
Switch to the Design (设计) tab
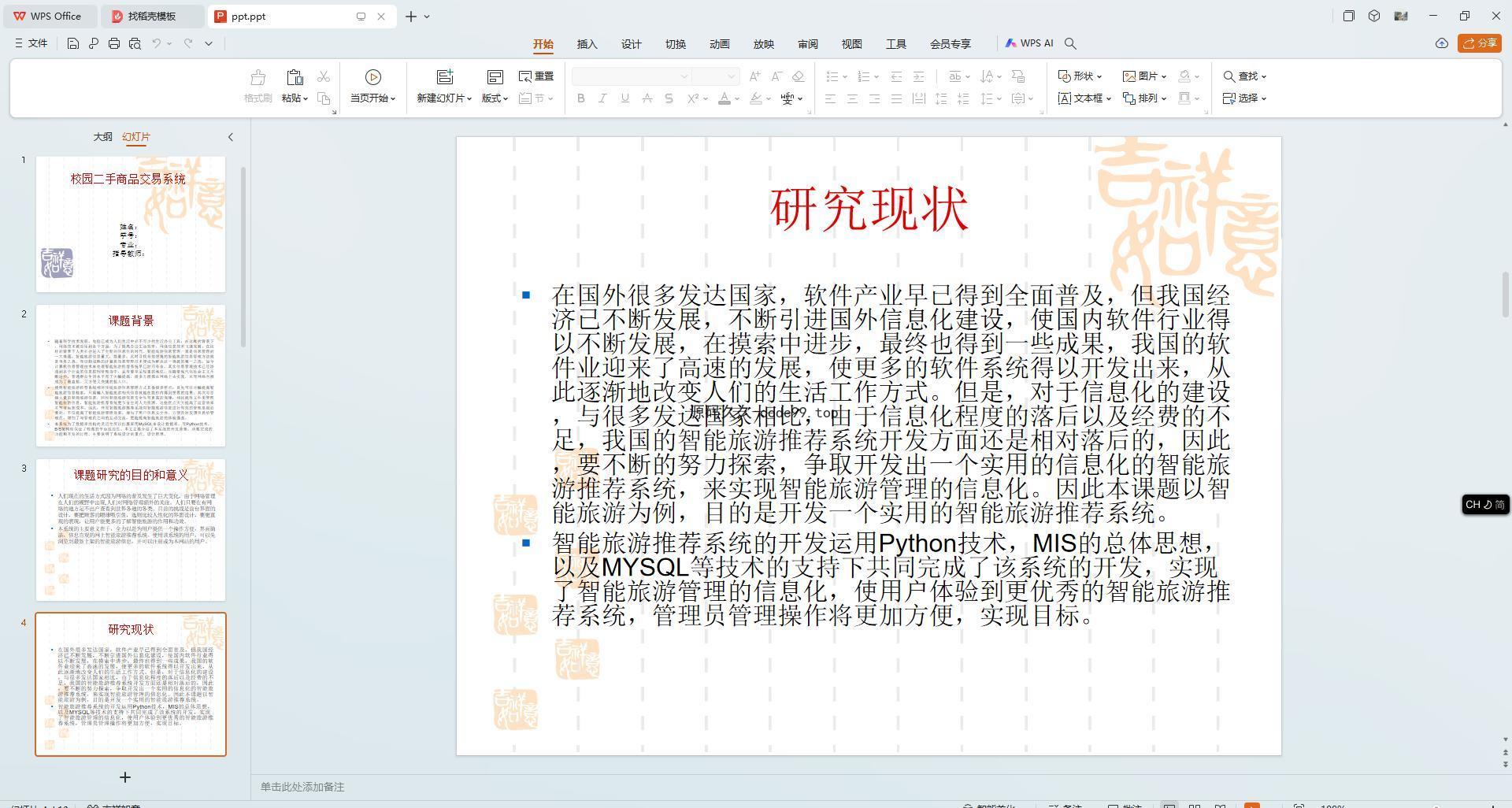[x=632, y=44]
